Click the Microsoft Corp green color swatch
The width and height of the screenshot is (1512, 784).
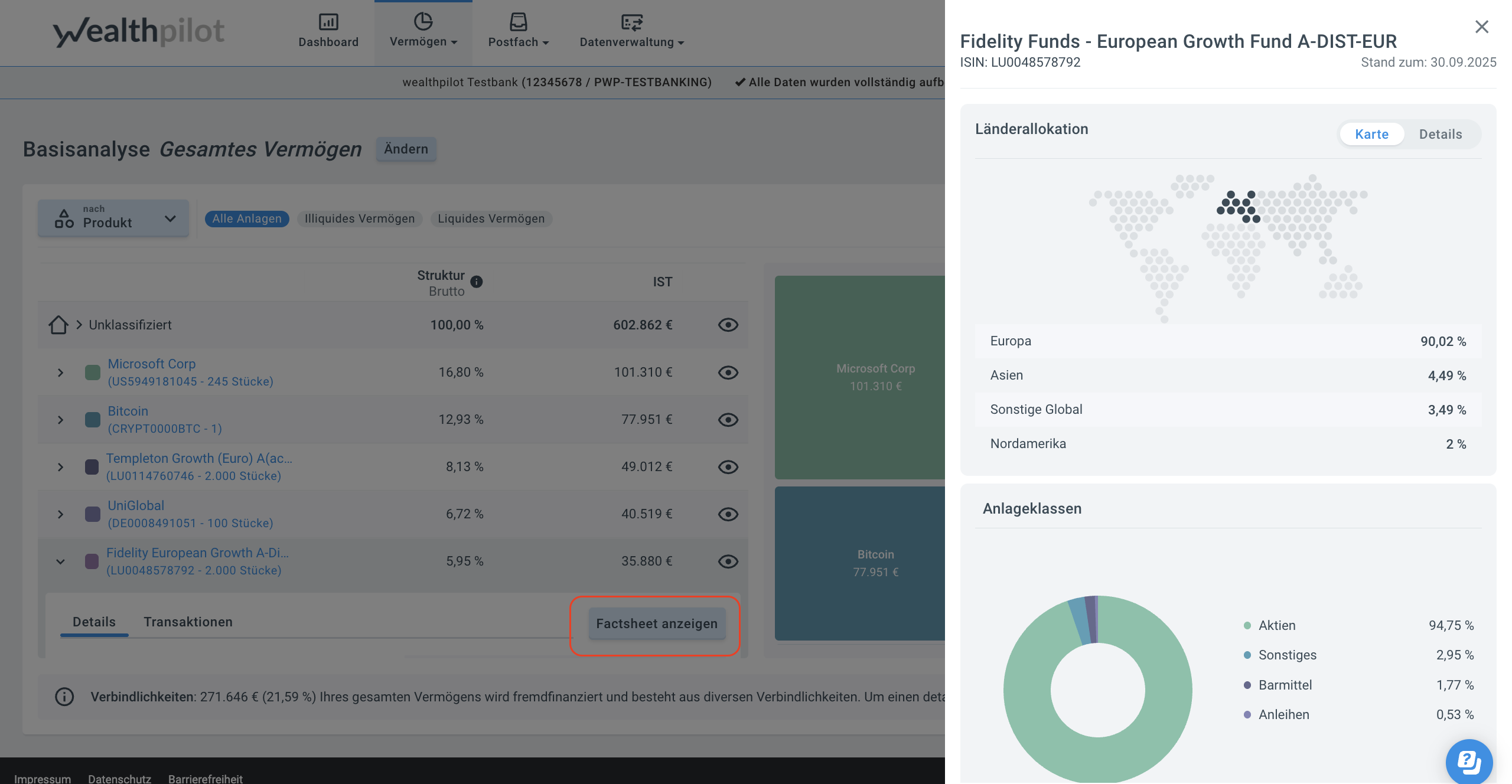tap(93, 373)
